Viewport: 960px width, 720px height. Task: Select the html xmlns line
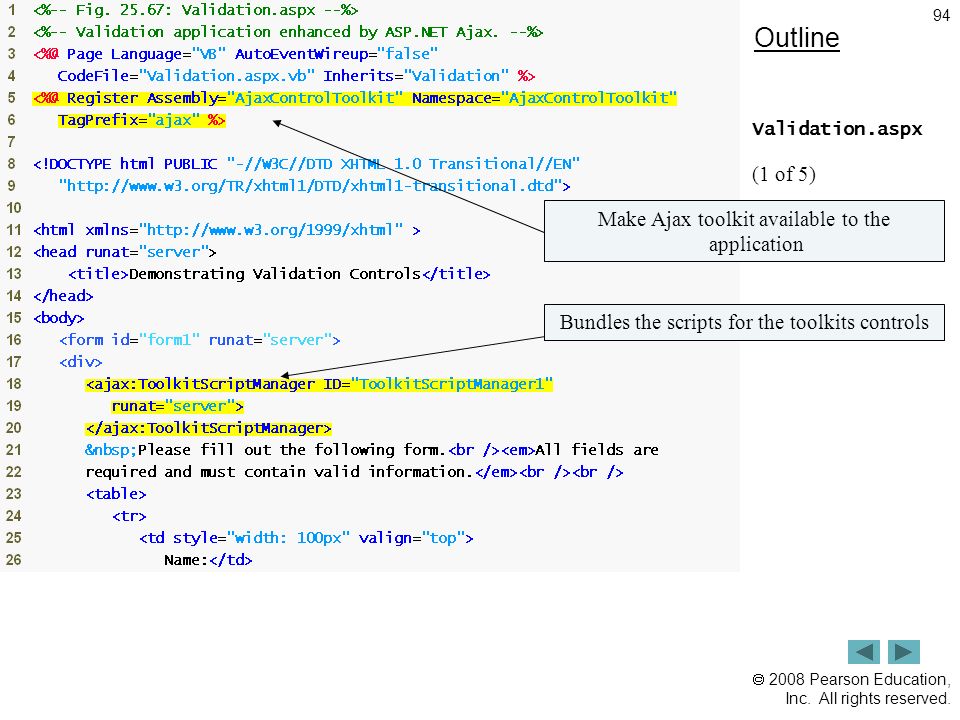227,230
